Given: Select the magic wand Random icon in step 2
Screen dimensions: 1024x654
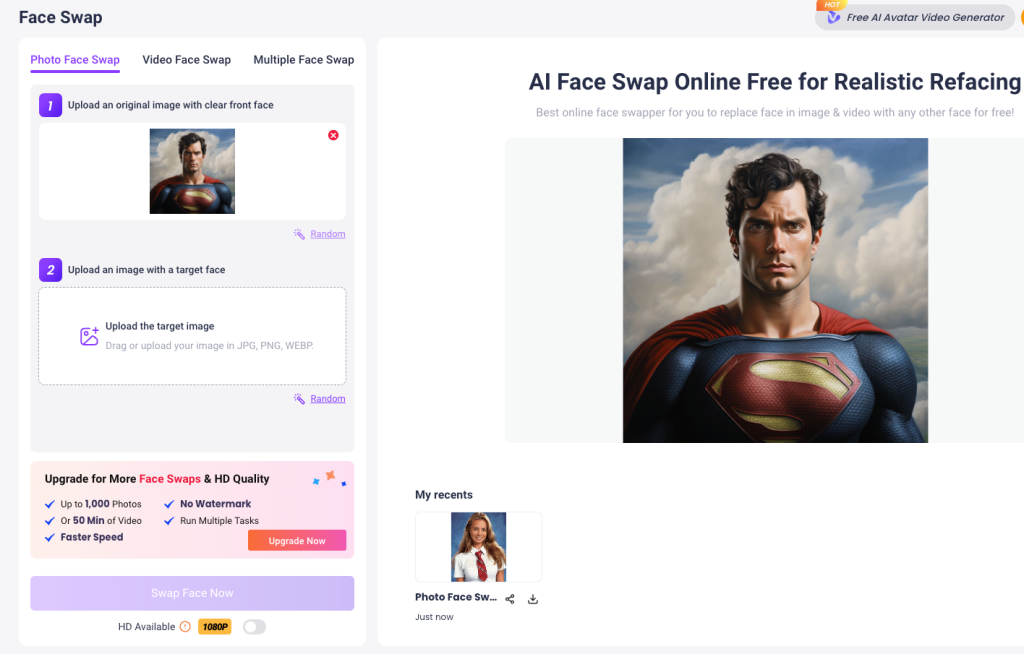Looking at the screenshot, I should (x=297, y=398).
